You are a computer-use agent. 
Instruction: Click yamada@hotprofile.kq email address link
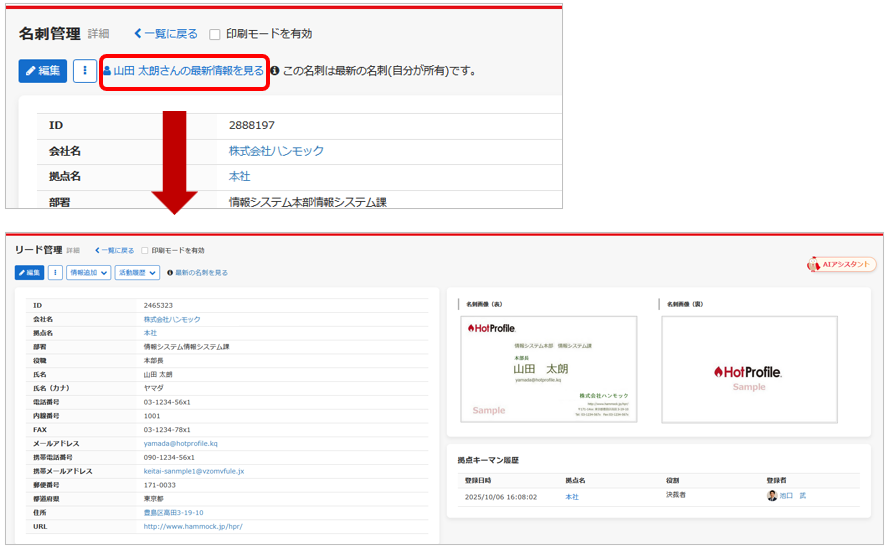click(180, 443)
